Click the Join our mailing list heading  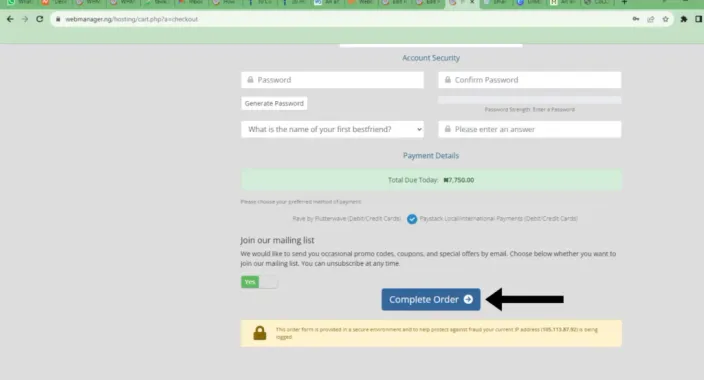tap(277, 240)
